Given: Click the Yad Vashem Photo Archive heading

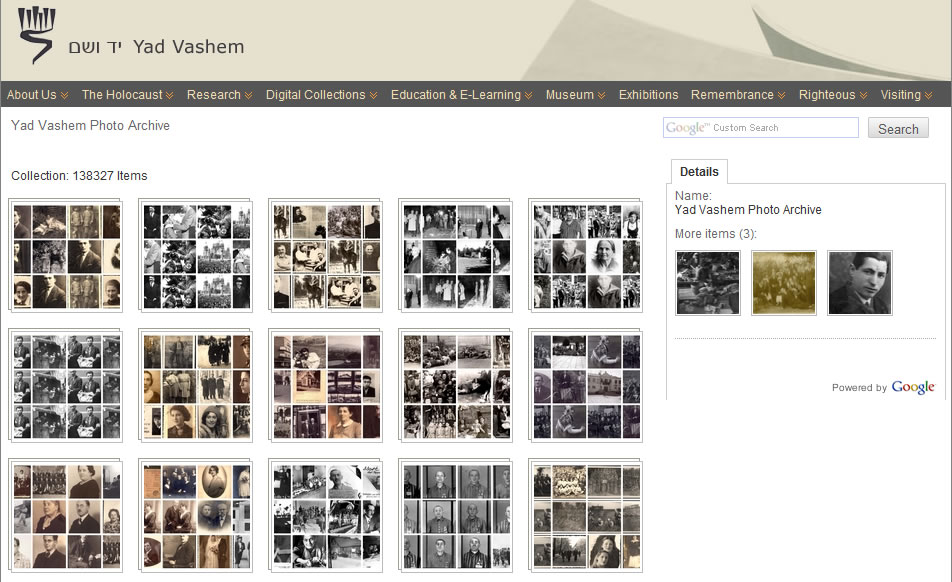Looking at the screenshot, I should point(90,126).
